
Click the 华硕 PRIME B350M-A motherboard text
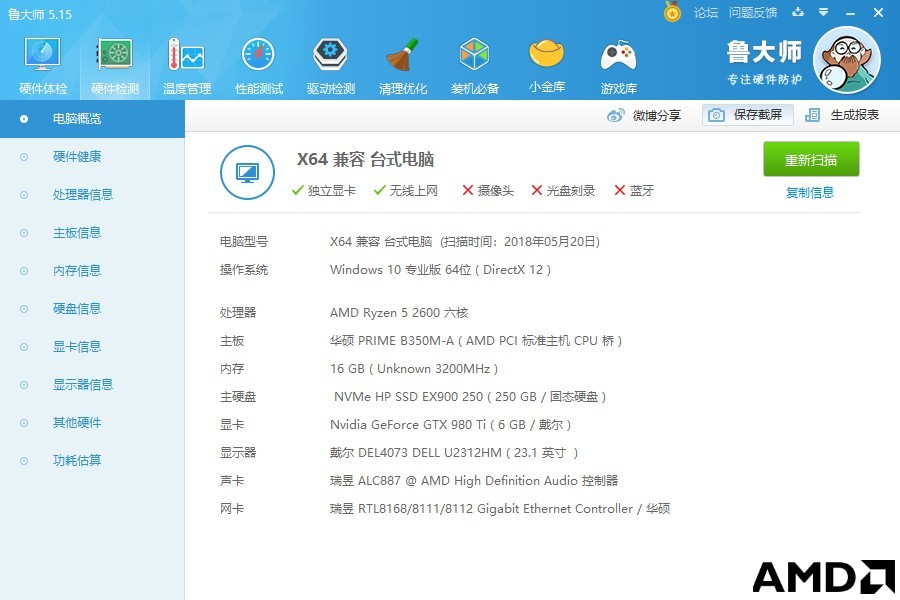(x=476, y=341)
